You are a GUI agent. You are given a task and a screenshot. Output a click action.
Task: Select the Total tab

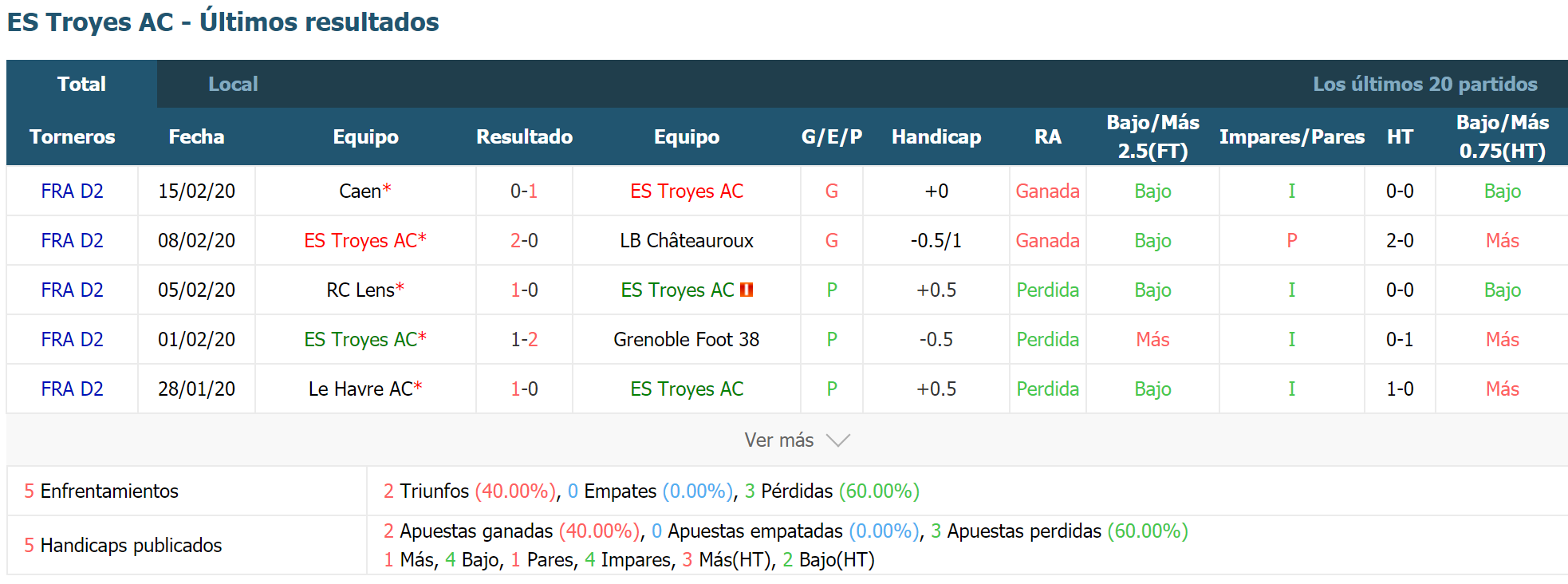(x=81, y=84)
